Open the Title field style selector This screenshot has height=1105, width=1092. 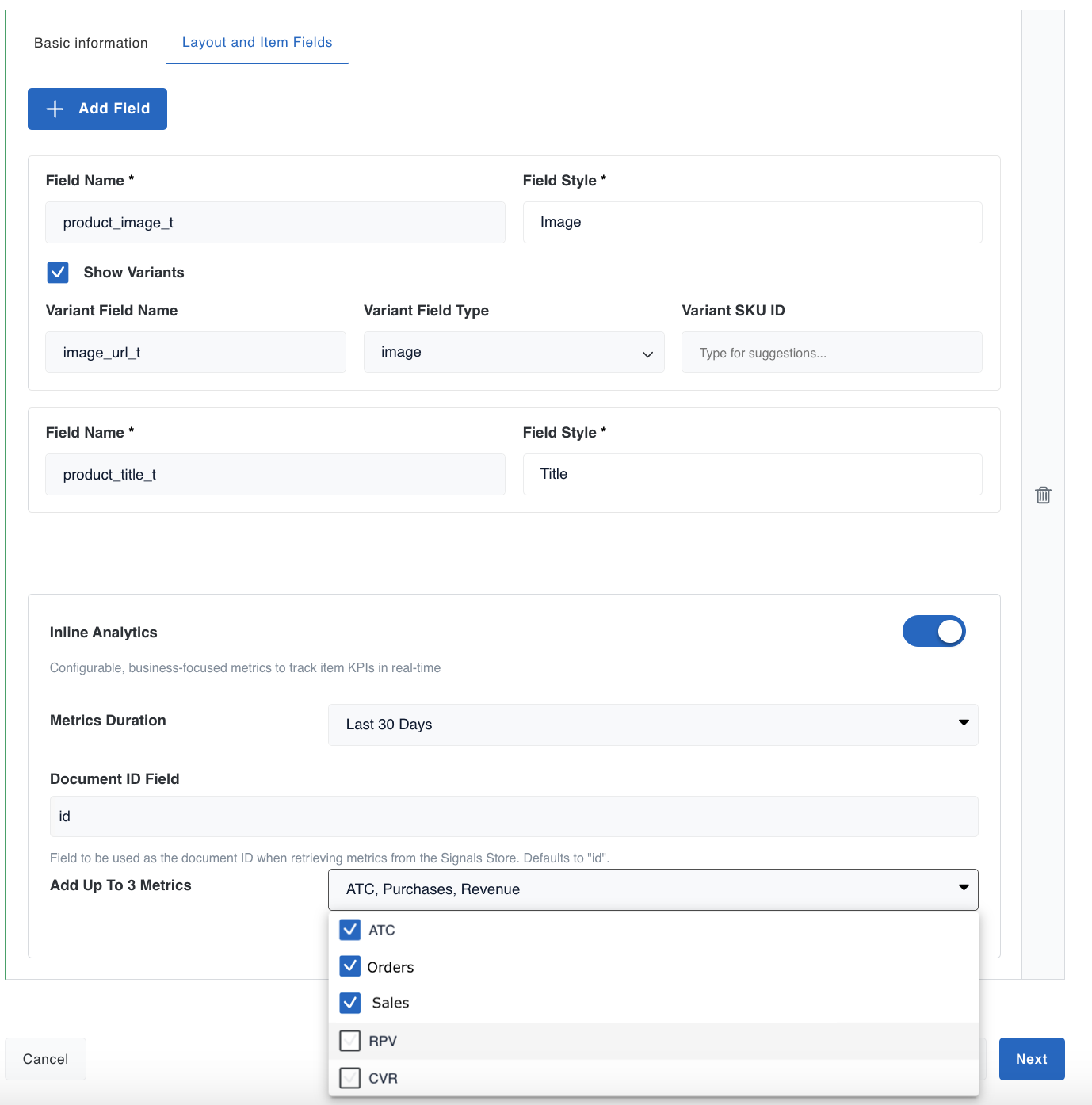752,474
